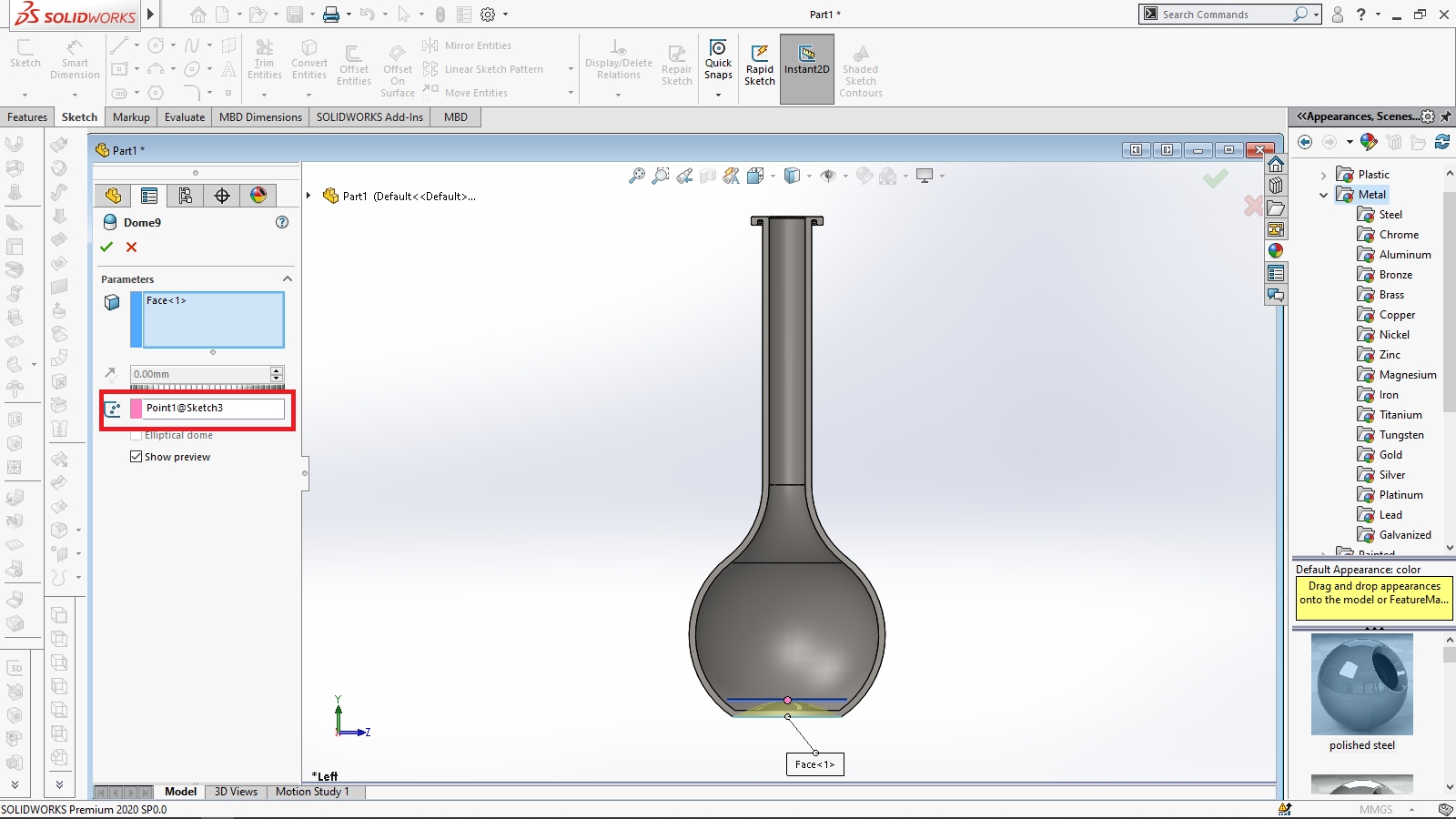The height and width of the screenshot is (819, 1456).
Task: Open the DisplayManager appearance tab icon
Action: pos(258,196)
